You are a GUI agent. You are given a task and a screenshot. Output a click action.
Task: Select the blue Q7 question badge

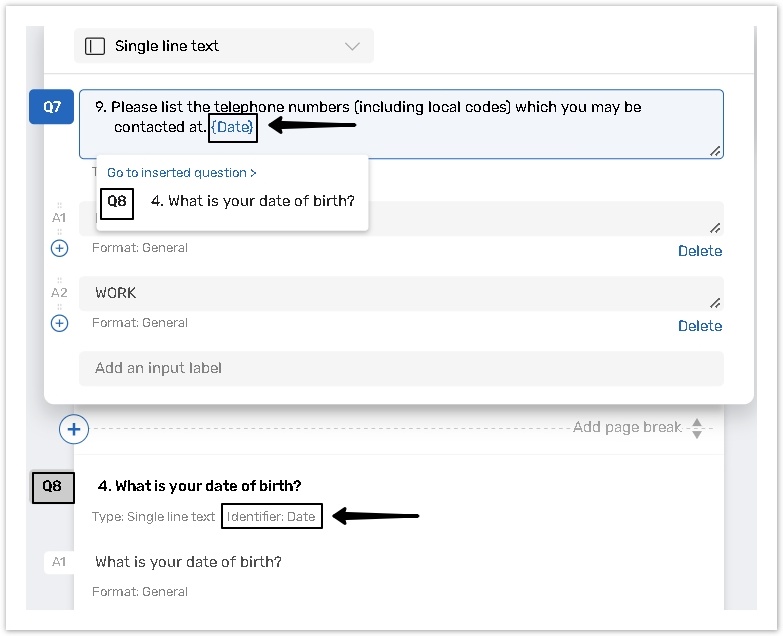(51, 107)
